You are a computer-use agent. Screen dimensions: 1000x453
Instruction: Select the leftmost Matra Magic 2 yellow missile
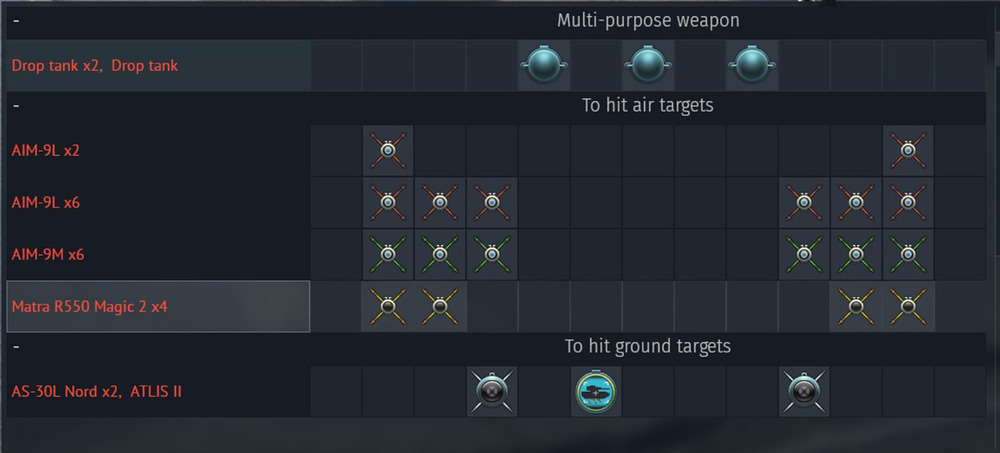pyautogui.click(x=388, y=307)
